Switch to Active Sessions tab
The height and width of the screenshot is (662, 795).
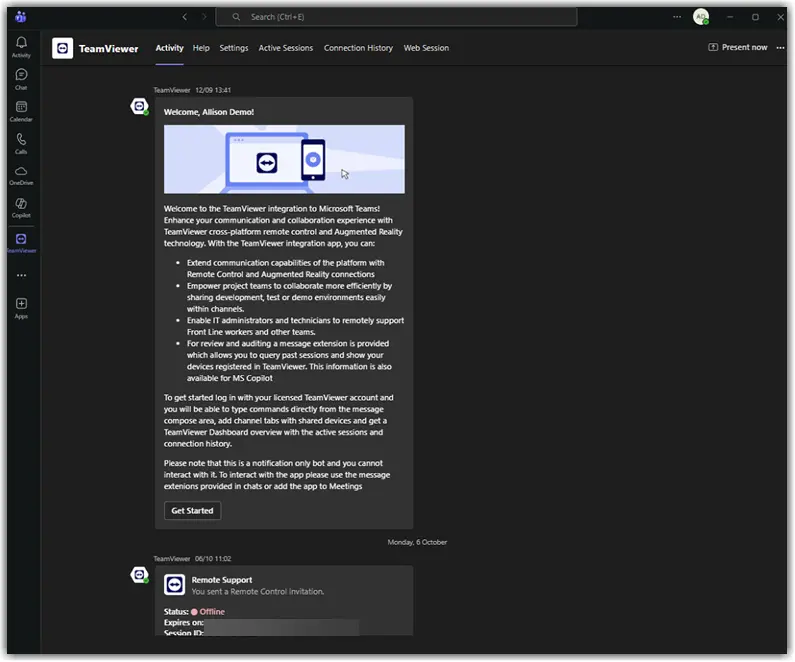285,48
